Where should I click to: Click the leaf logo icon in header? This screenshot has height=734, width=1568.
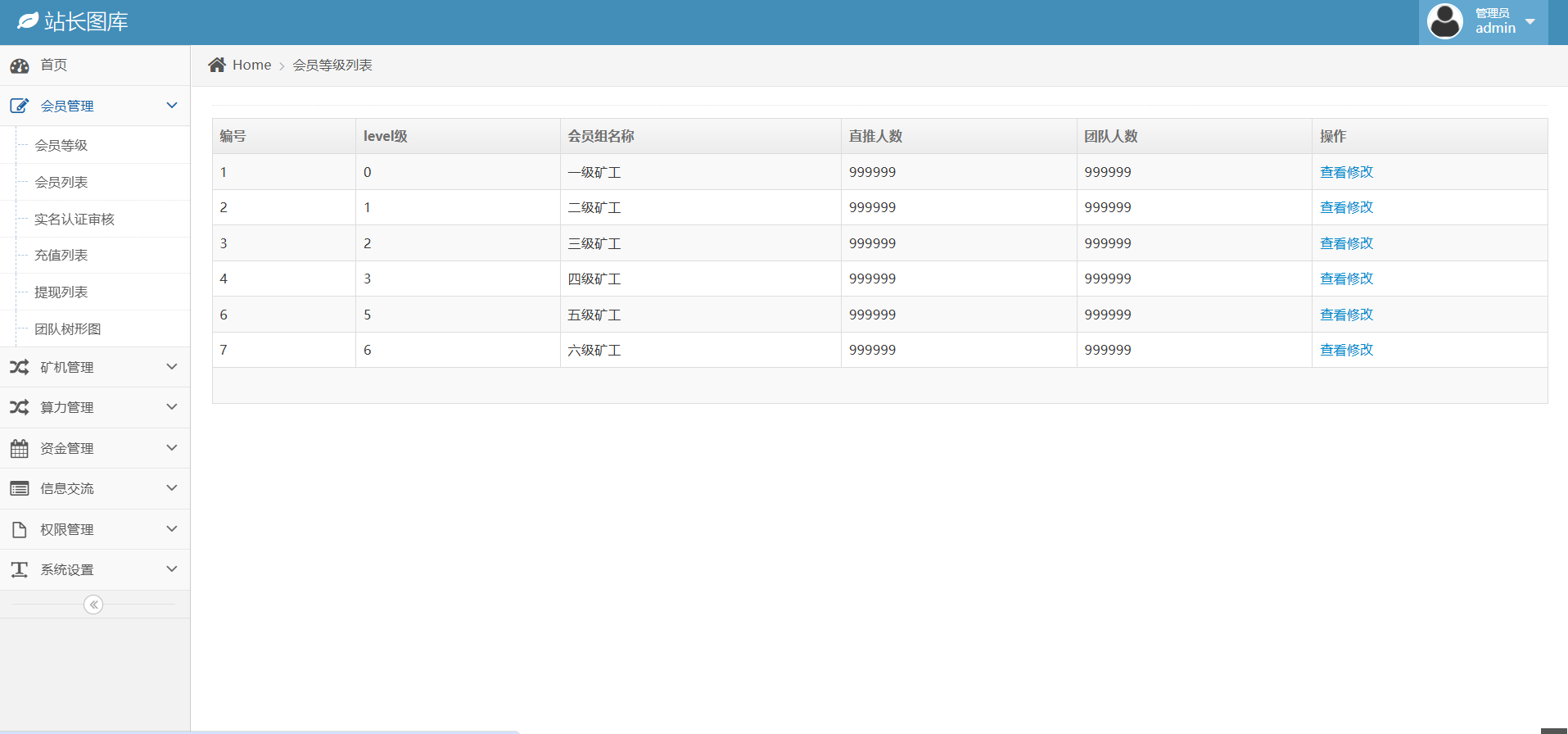click(28, 21)
